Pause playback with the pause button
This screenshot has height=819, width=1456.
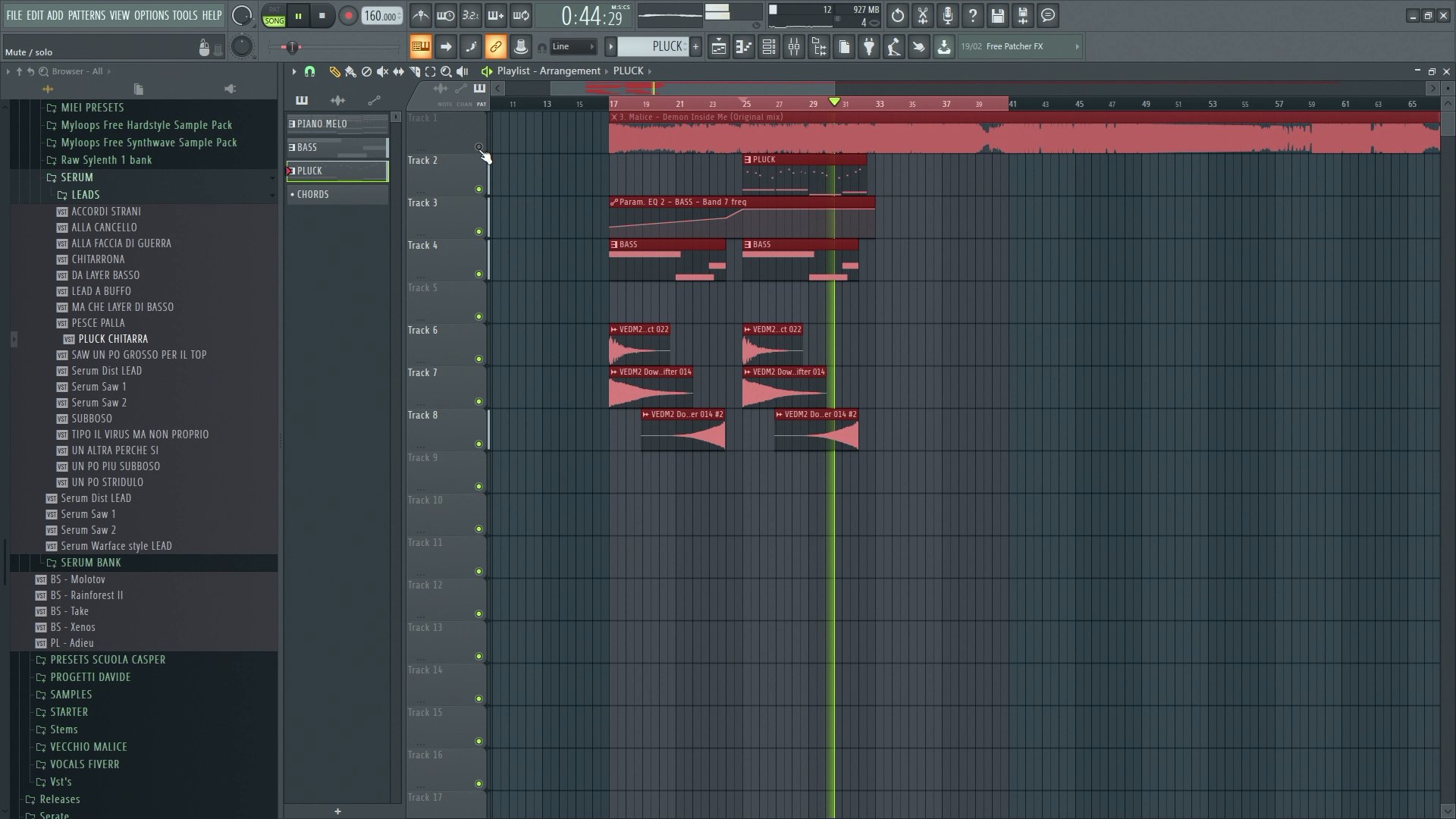click(x=298, y=16)
